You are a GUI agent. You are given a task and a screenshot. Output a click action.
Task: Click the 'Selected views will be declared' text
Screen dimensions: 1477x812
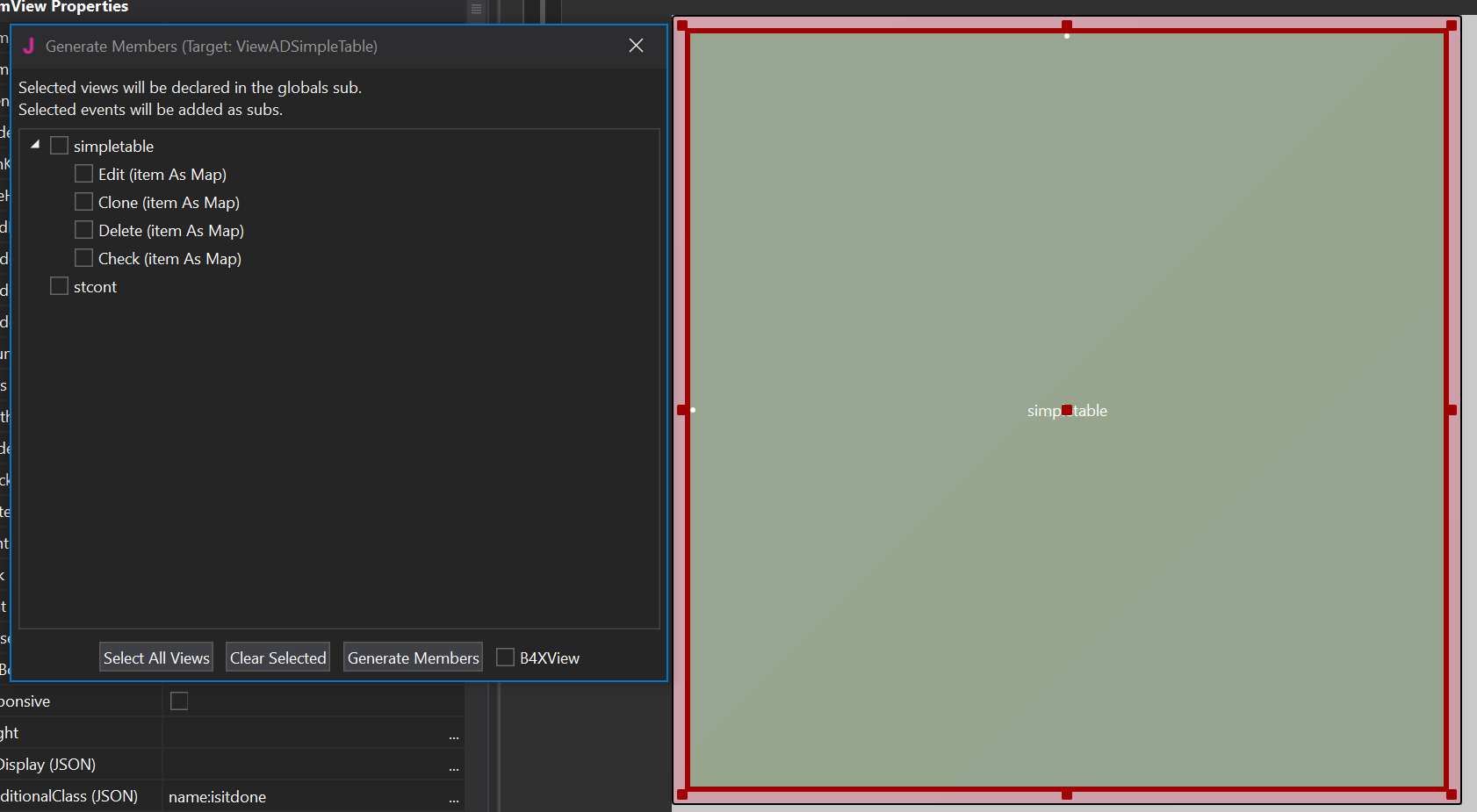pyautogui.click(x=190, y=88)
